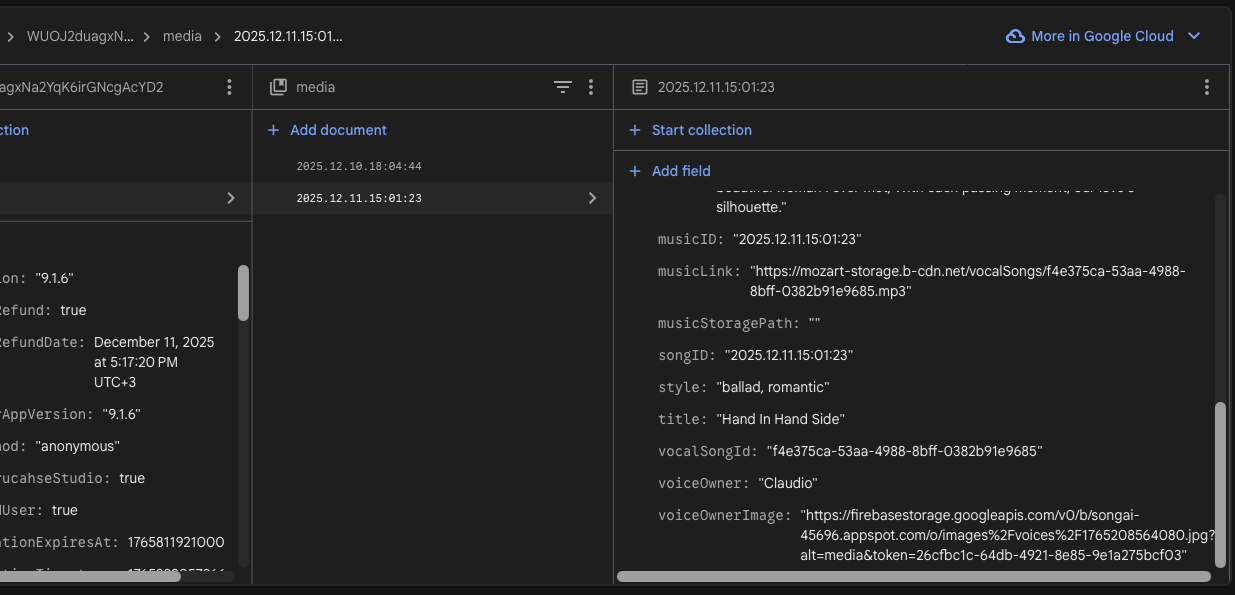The image size is (1235, 595).
Task: Click the "anonymous" value in the left panel
Action: pyautogui.click(x=77, y=446)
